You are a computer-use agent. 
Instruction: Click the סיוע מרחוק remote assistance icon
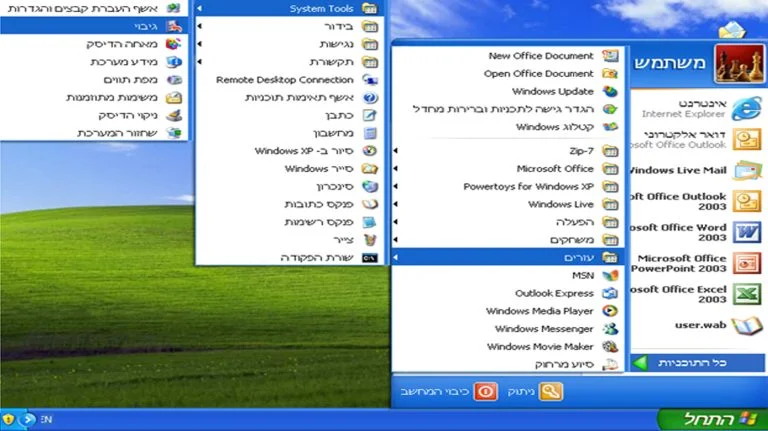coord(610,364)
